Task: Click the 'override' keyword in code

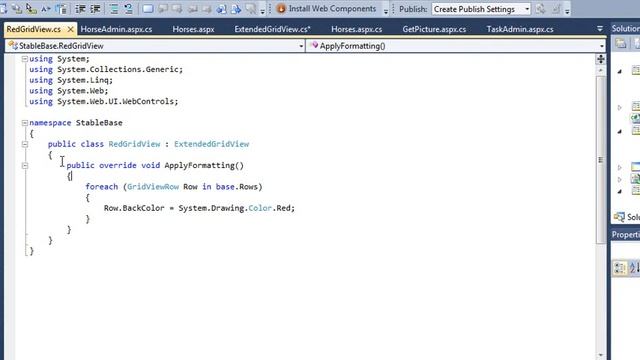Action: [x=118, y=165]
